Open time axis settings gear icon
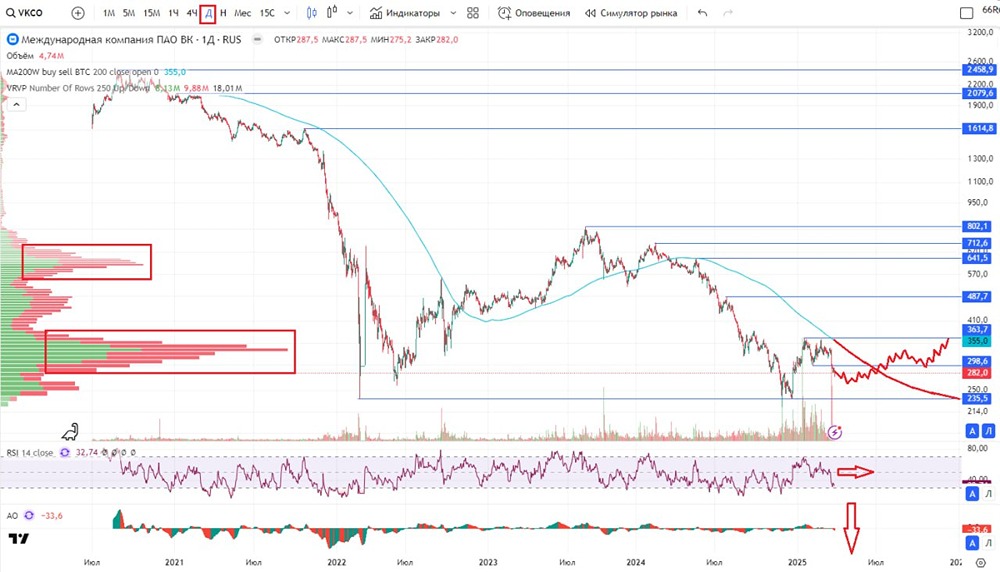Viewport: 1000px width, 572px height. tap(981, 562)
